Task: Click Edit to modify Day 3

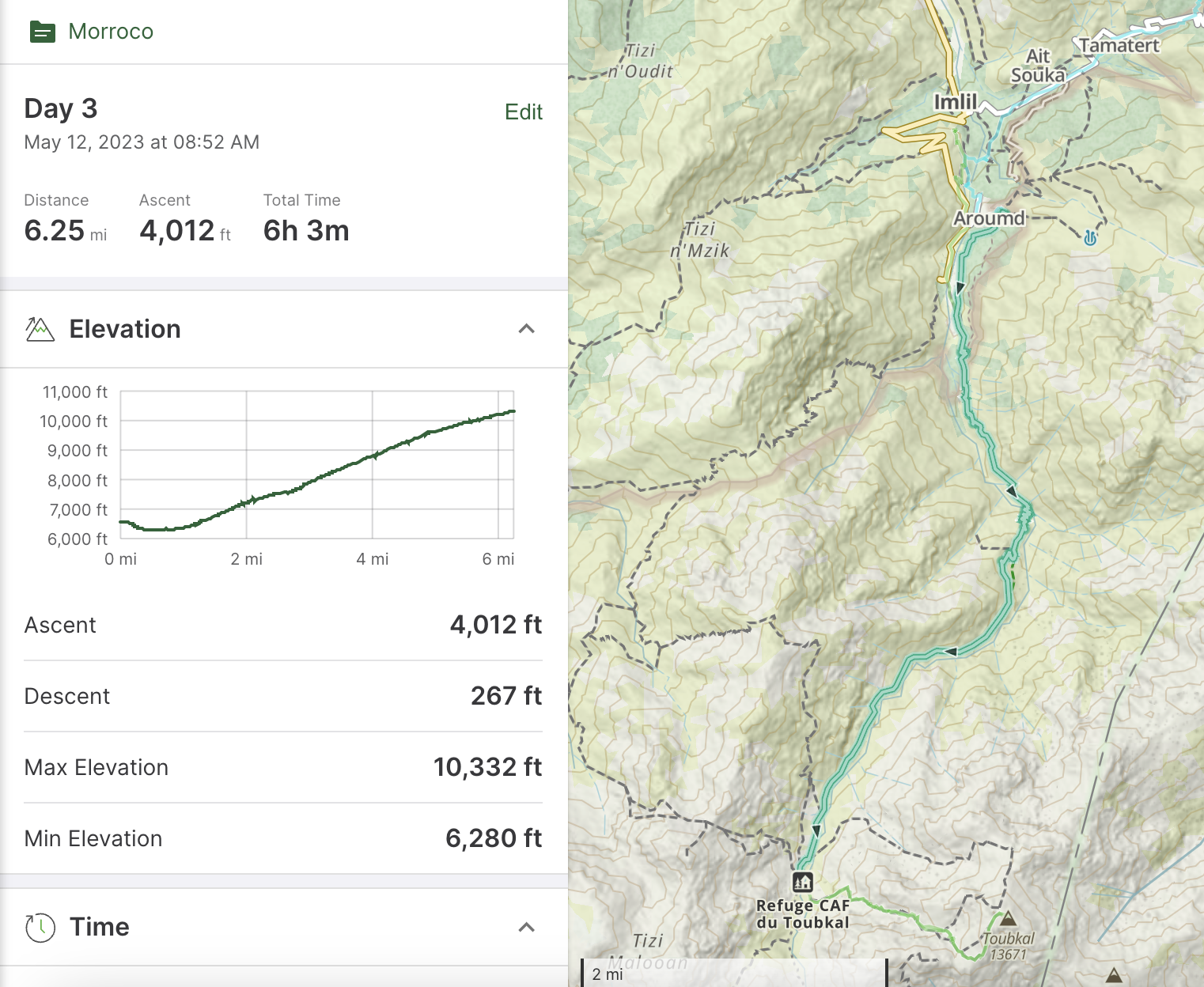Action: click(x=524, y=112)
